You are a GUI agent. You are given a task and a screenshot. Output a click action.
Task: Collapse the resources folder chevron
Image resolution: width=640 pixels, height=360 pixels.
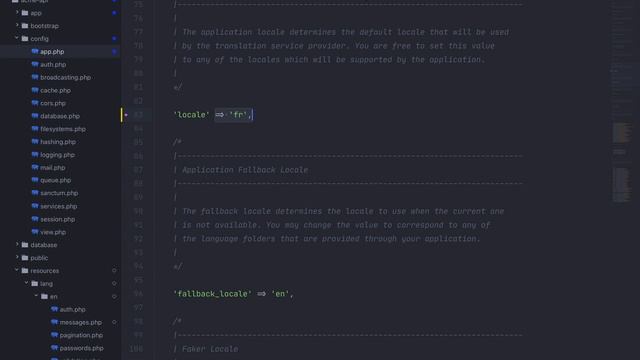click(x=17, y=270)
